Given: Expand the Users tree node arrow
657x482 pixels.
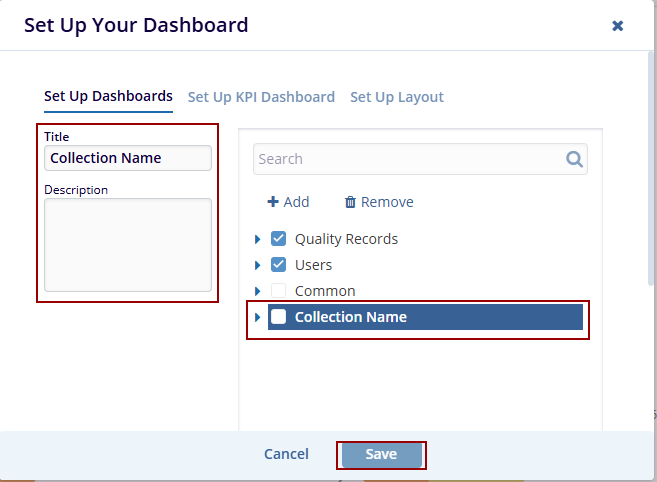Looking at the screenshot, I should pyautogui.click(x=258, y=265).
